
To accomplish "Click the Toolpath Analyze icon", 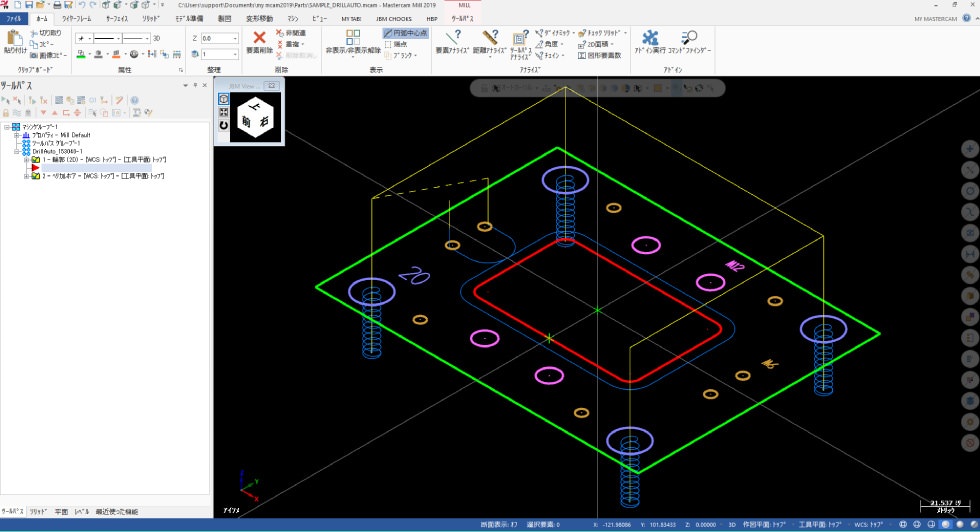I will click(x=520, y=40).
